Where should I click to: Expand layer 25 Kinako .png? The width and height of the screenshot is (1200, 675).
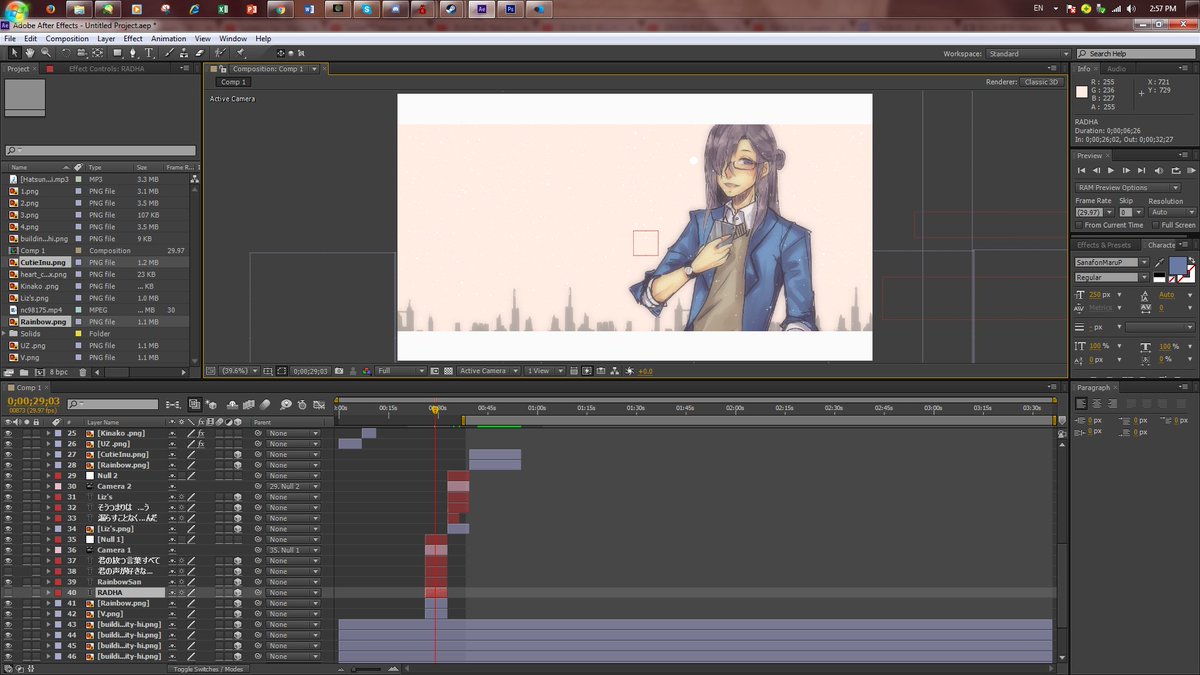coord(48,433)
